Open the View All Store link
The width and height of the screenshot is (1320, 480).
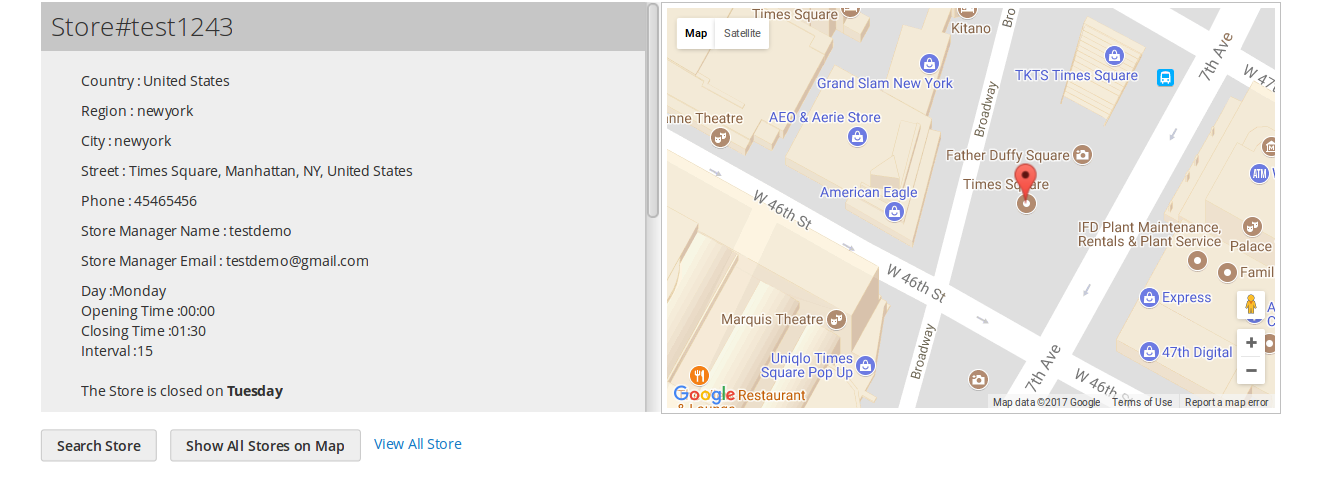[x=418, y=444]
